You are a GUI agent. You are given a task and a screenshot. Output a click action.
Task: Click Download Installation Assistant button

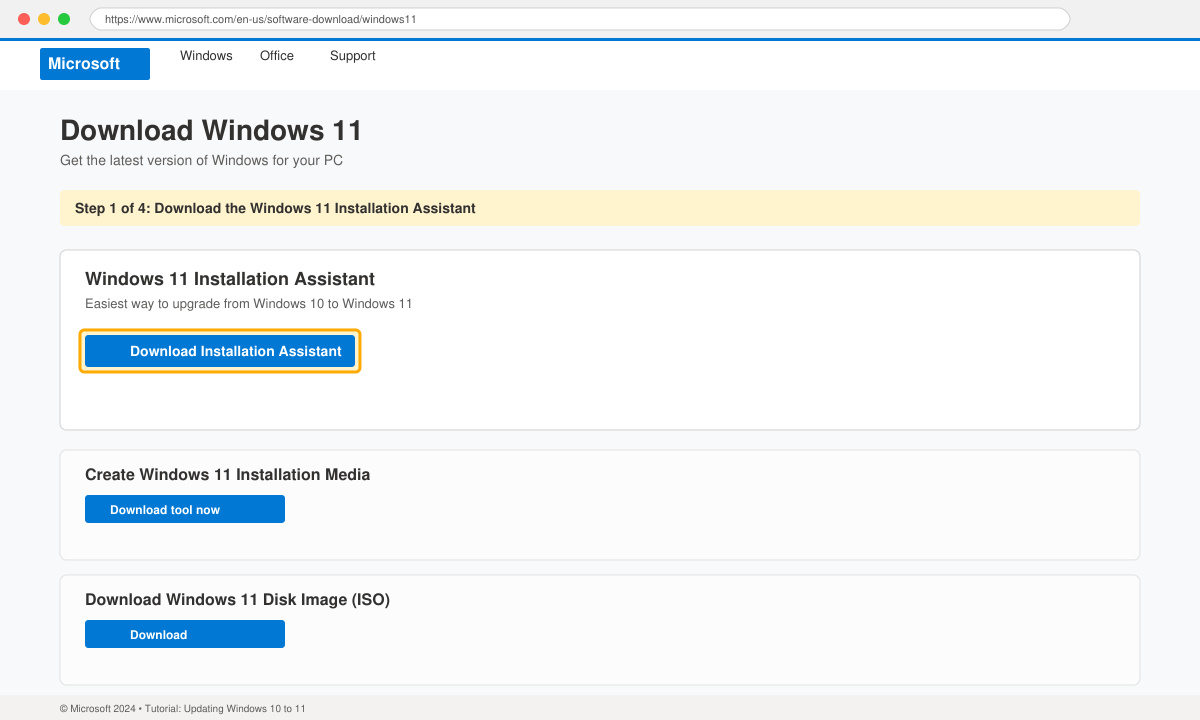pyautogui.click(x=220, y=351)
